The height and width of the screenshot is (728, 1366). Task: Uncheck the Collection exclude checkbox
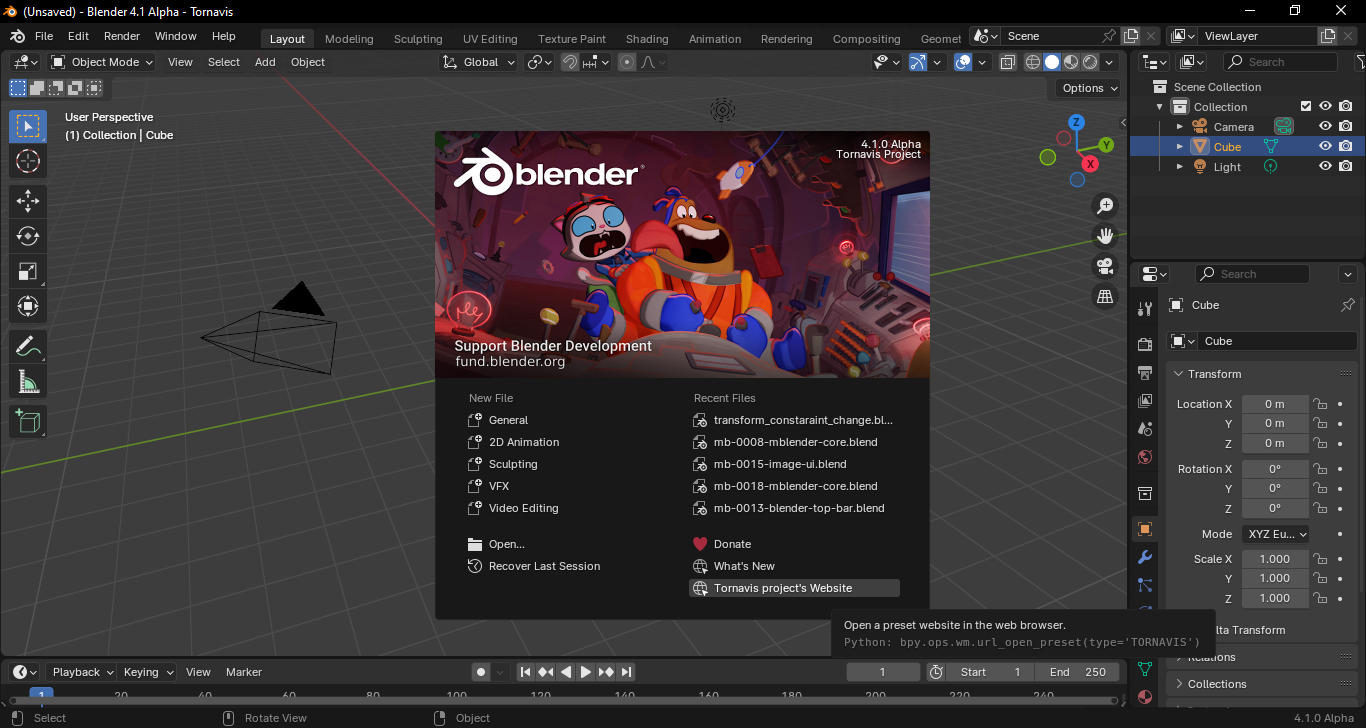[1305, 106]
